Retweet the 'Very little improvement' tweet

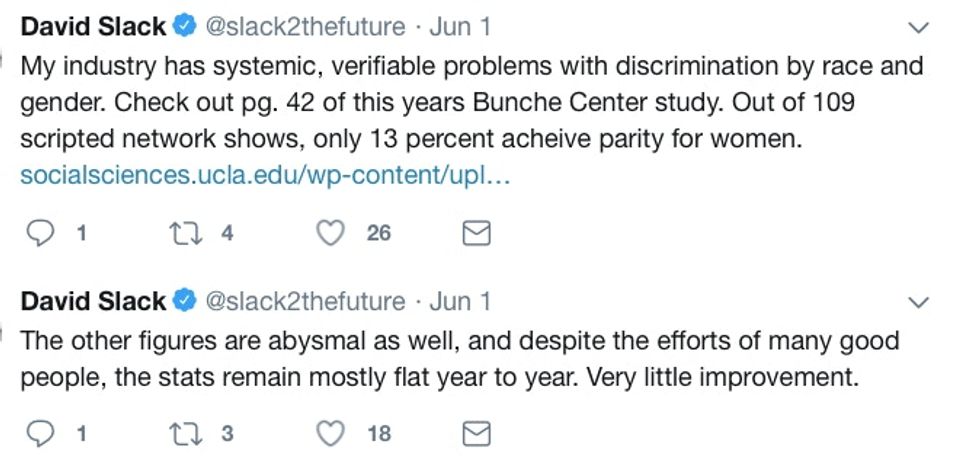[x=184, y=433]
